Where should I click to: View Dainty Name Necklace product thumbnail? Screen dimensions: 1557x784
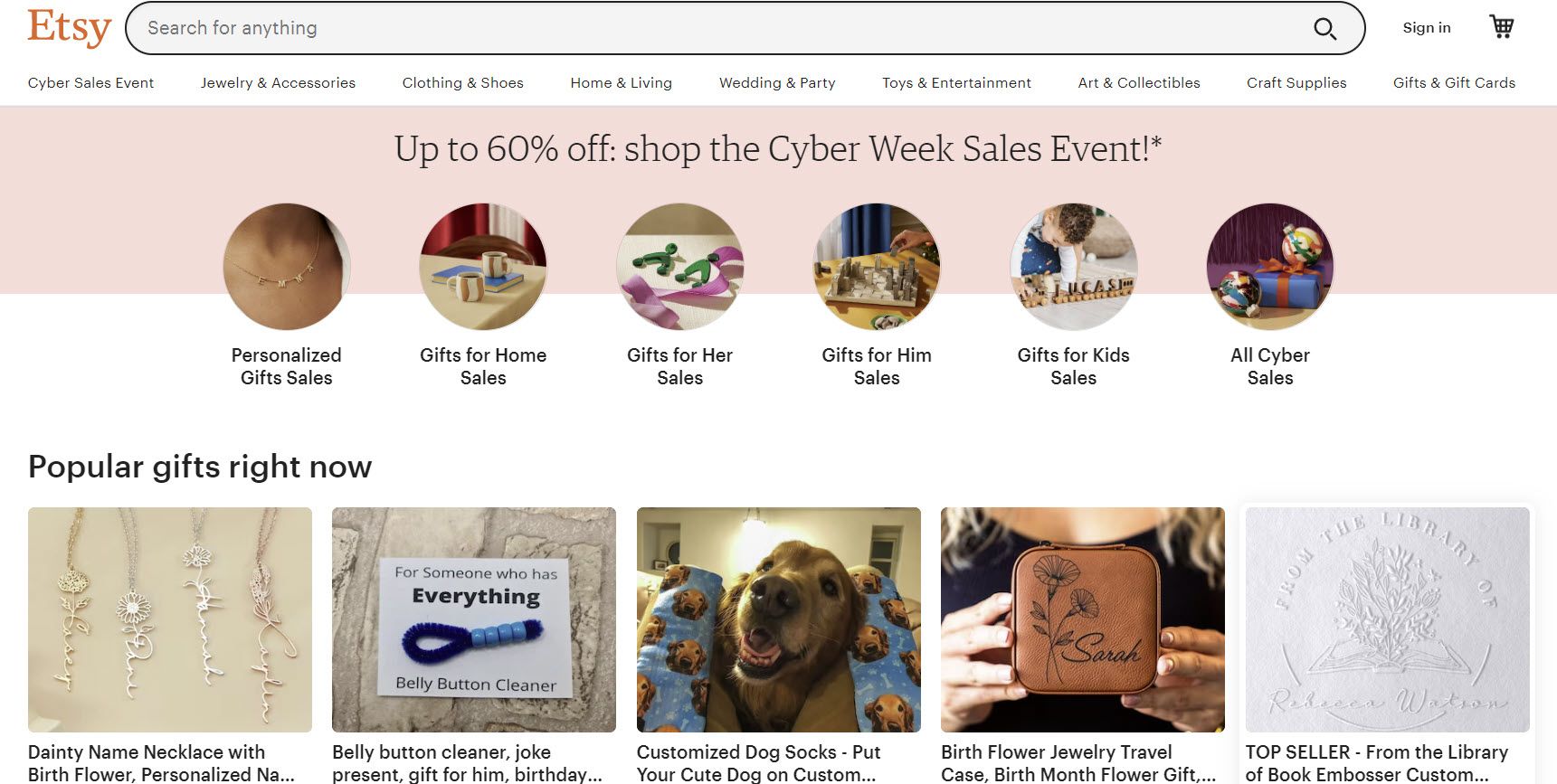pyautogui.click(x=170, y=619)
